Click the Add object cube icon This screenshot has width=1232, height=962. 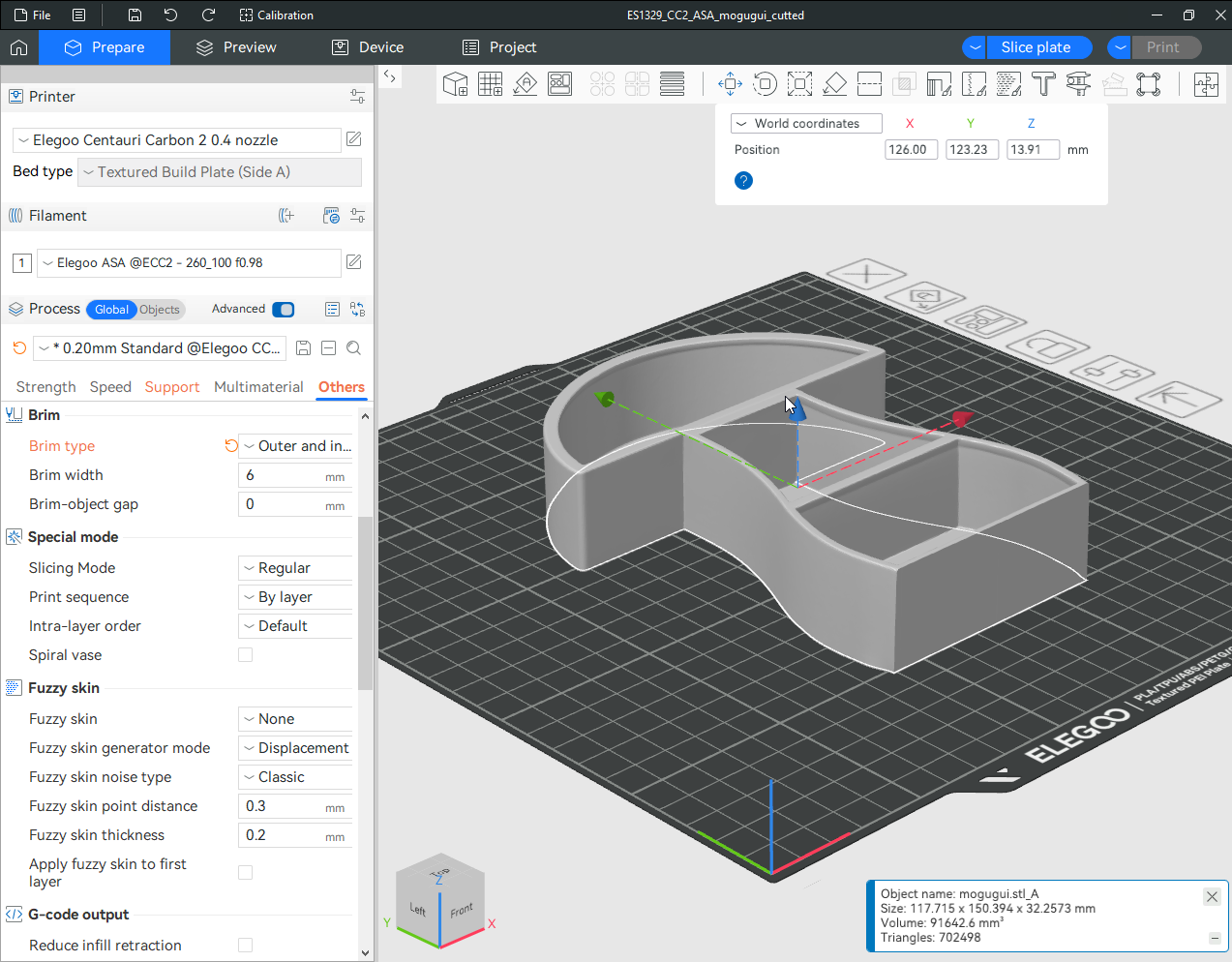(455, 84)
